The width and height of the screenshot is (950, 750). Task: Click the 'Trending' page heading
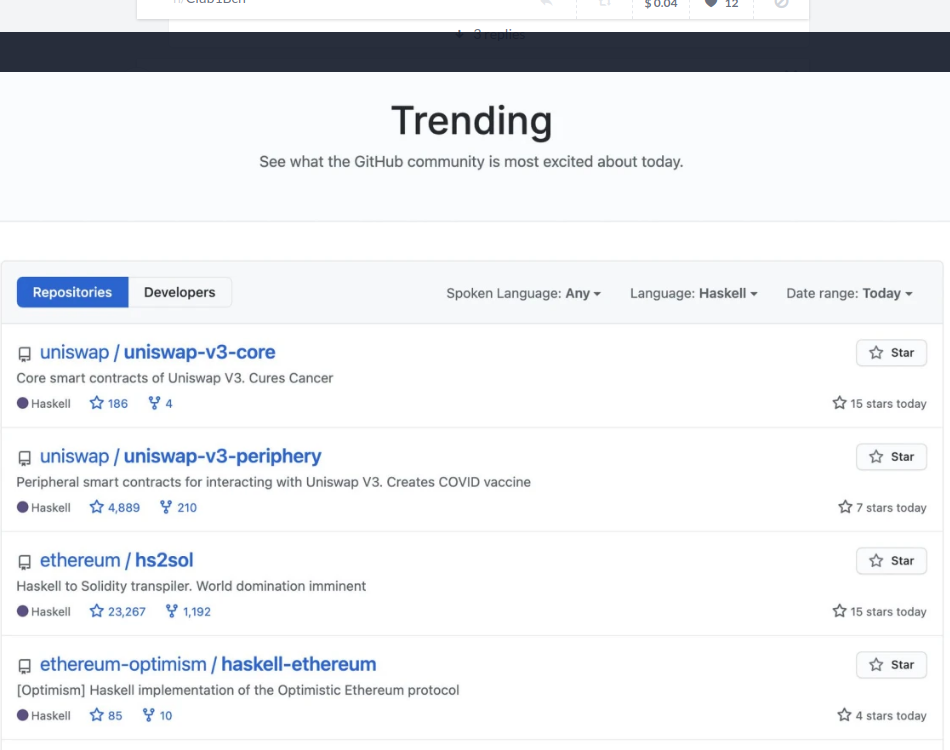[x=471, y=121]
